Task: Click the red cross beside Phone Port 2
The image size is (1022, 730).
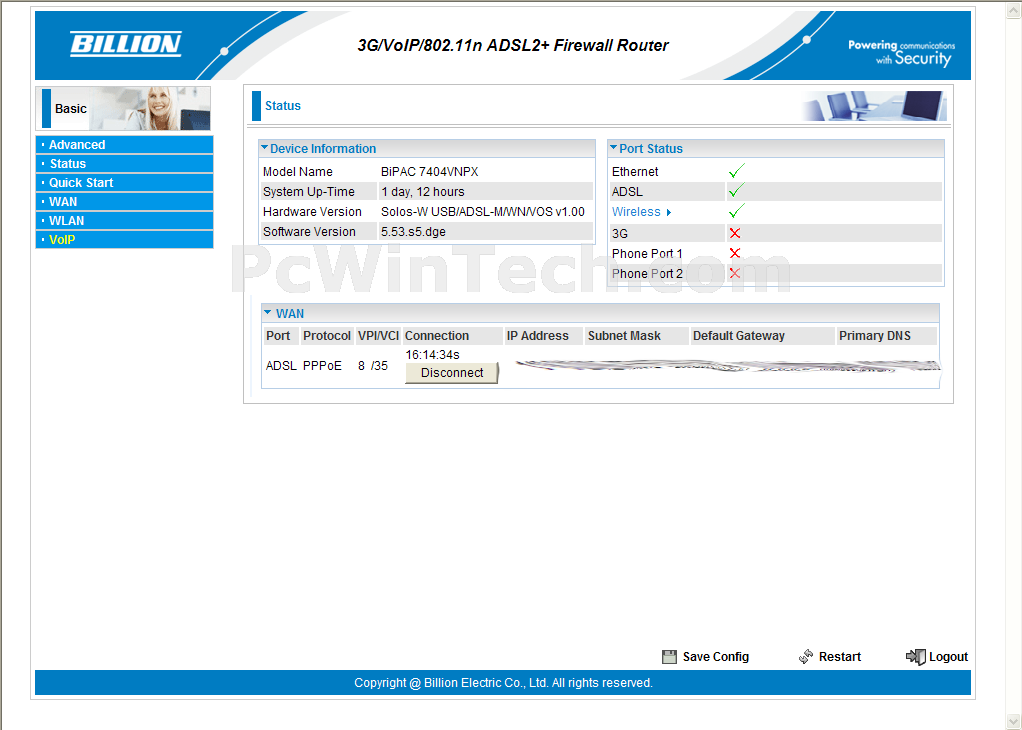Action: (x=735, y=273)
